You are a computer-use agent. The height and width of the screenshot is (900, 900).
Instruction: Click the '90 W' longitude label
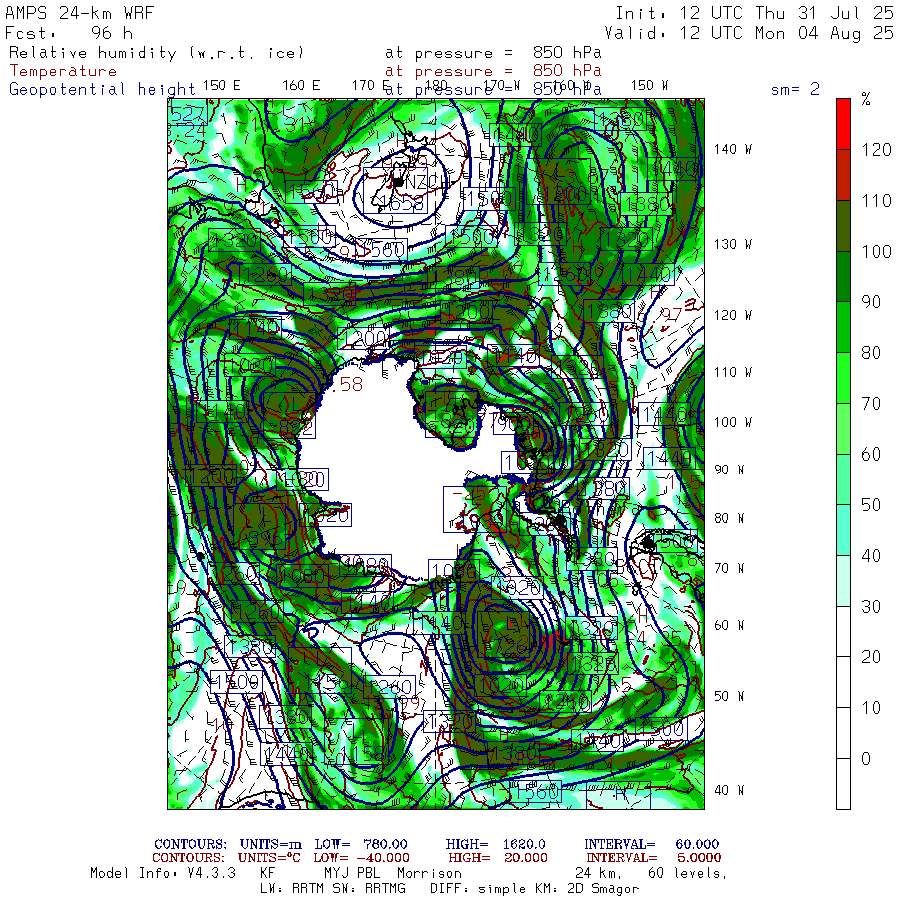[x=729, y=470]
